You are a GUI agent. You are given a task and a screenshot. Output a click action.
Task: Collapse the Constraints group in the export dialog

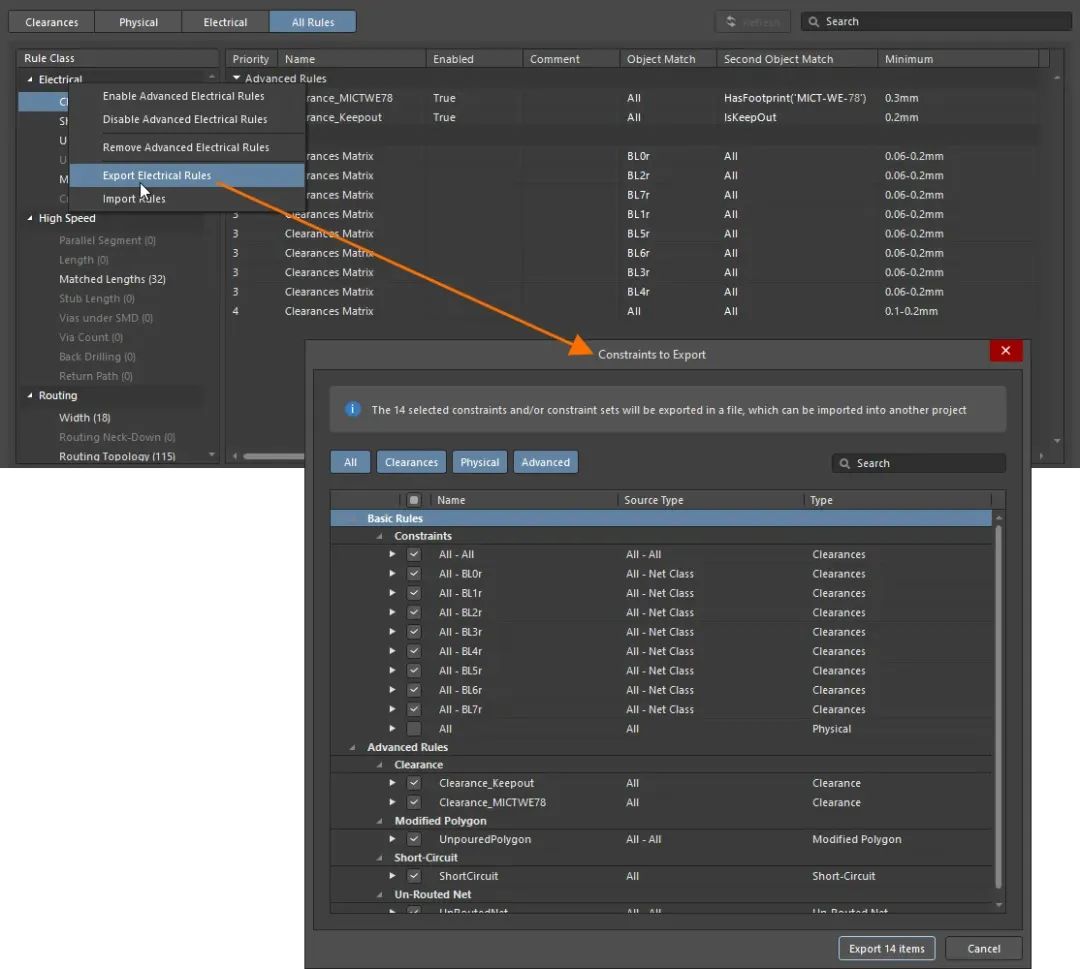(x=380, y=536)
